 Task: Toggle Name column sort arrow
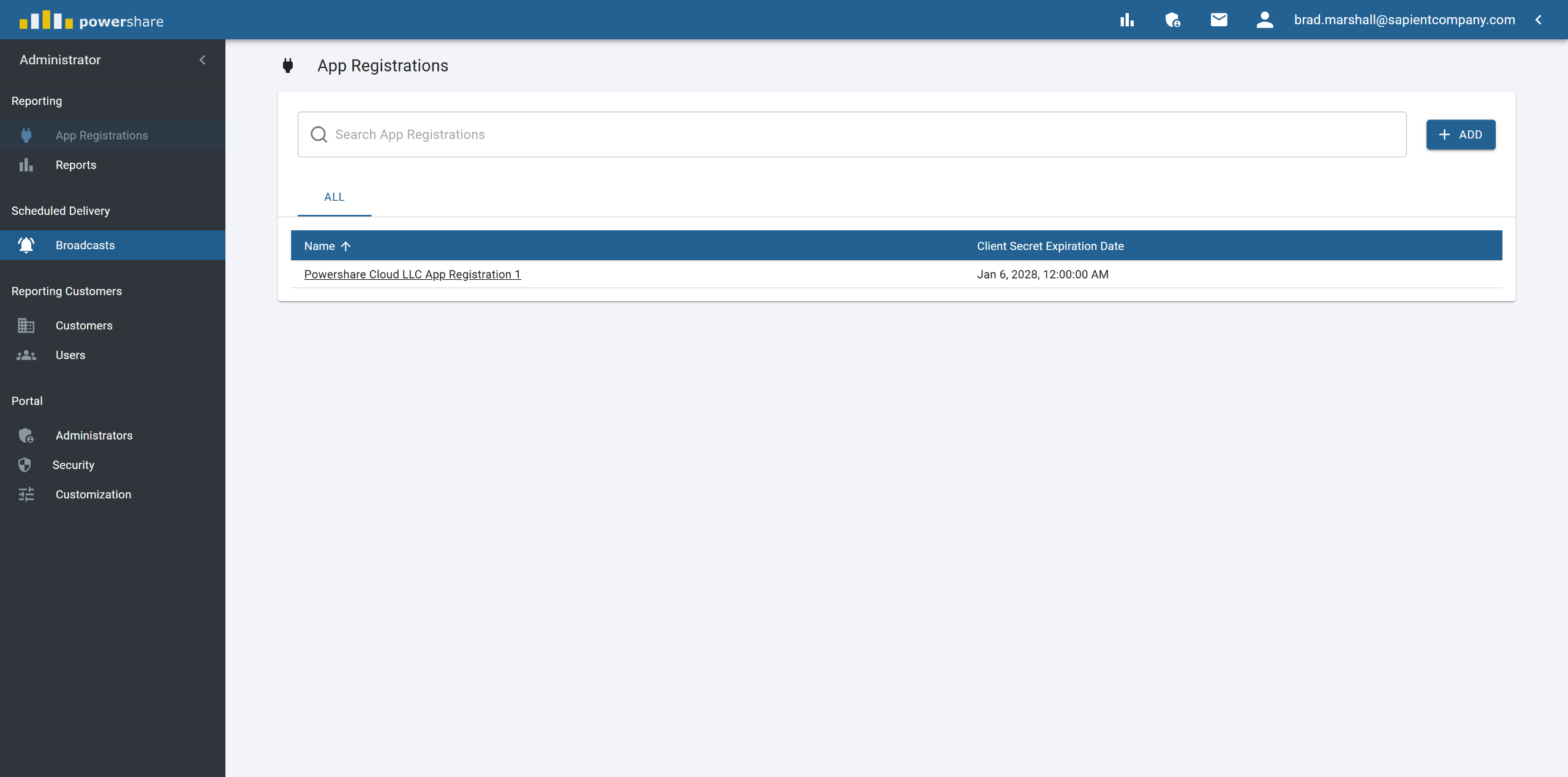345,246
